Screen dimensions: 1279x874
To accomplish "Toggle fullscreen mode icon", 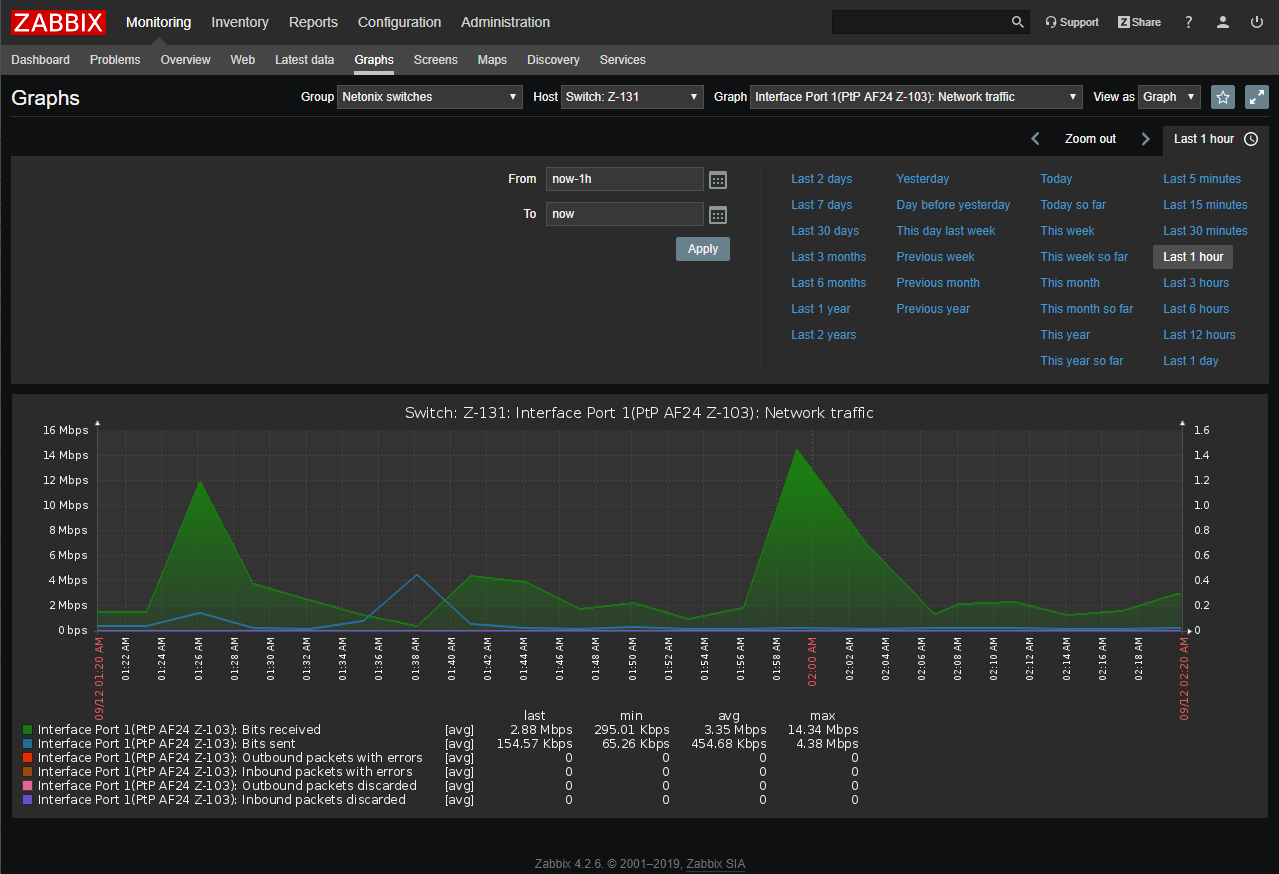I will 1256,97.
